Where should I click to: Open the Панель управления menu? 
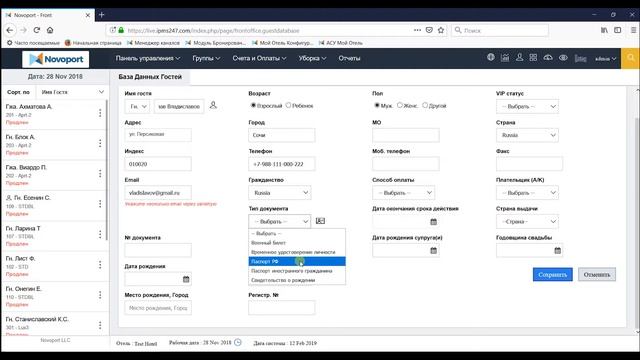click(148, 58)
